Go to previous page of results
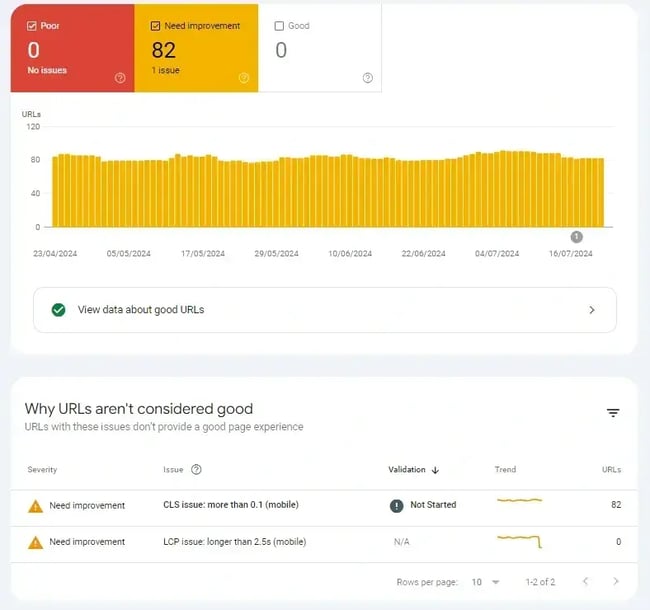This screenshot has height=610, width=650. (x=586, y=581)
